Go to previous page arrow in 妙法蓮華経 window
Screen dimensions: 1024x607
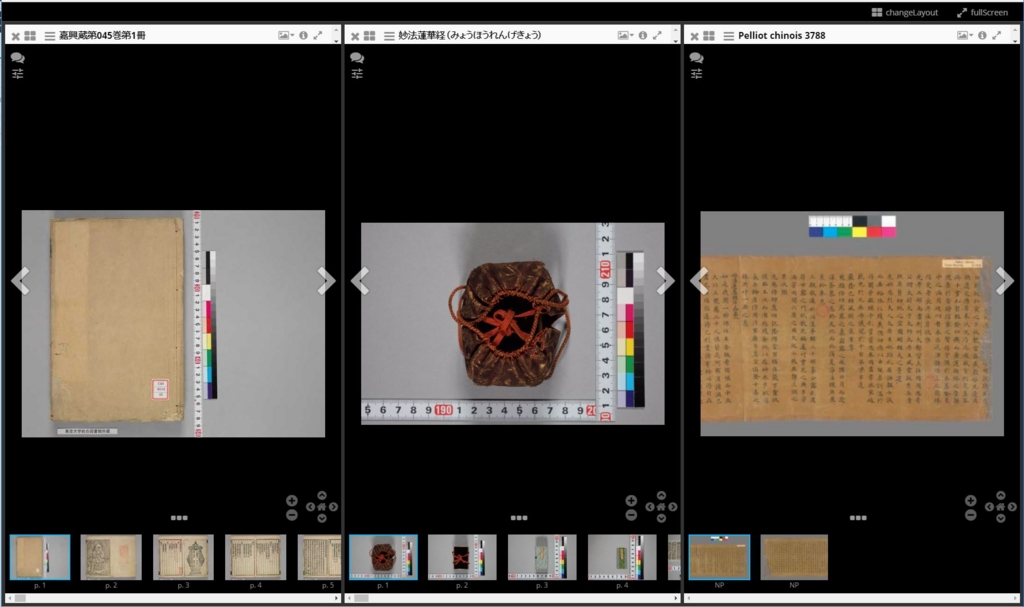click(360, 281)
